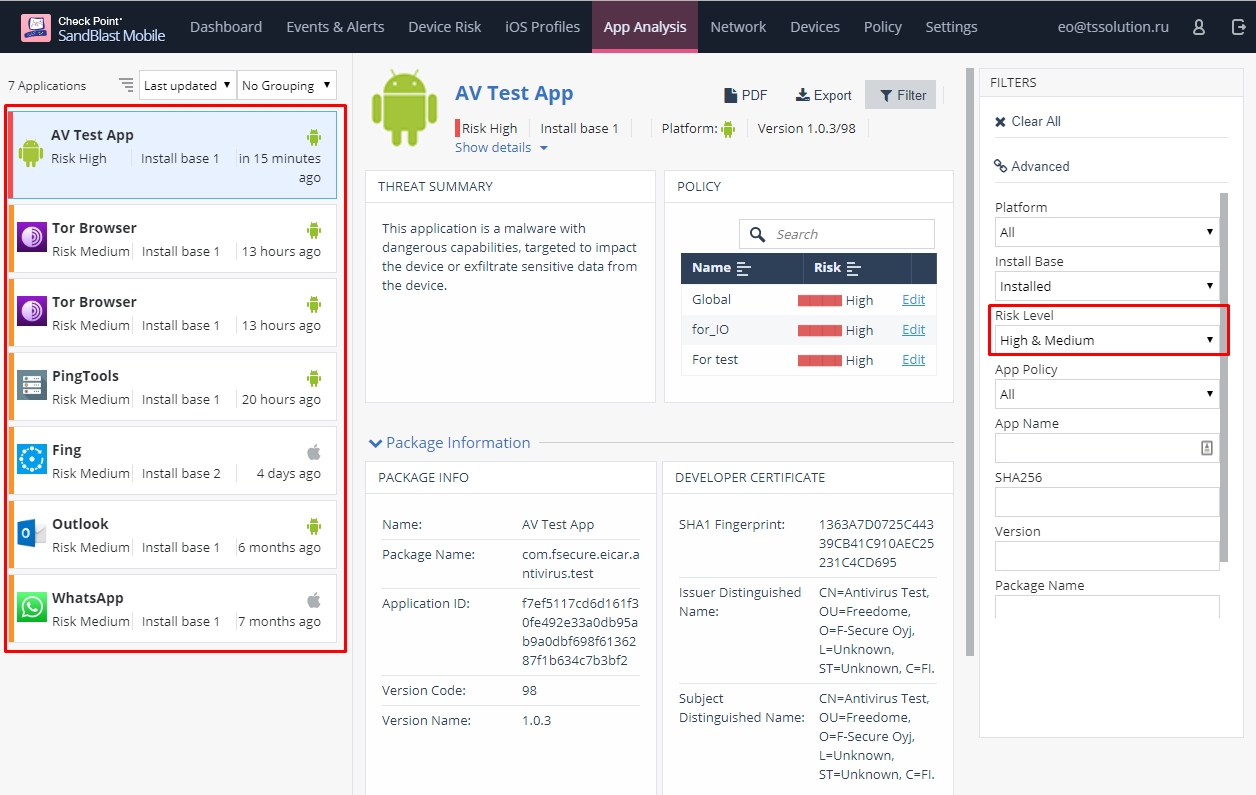This screenshot has width=1256, height=795.
Task: Click the contact card icon in App Name field
Action: coord(1207,448)
